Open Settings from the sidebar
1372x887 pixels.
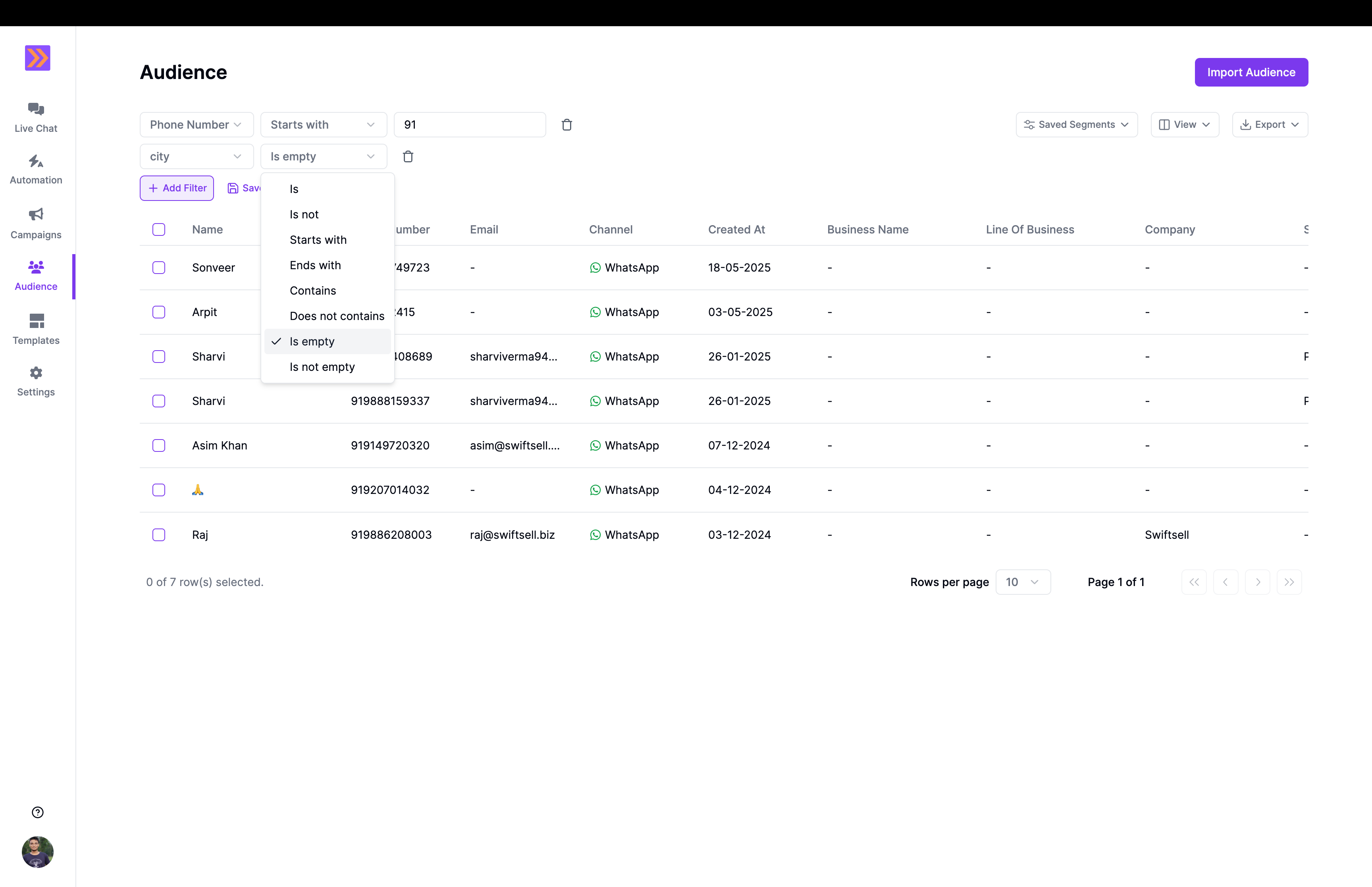coord(36,380)
